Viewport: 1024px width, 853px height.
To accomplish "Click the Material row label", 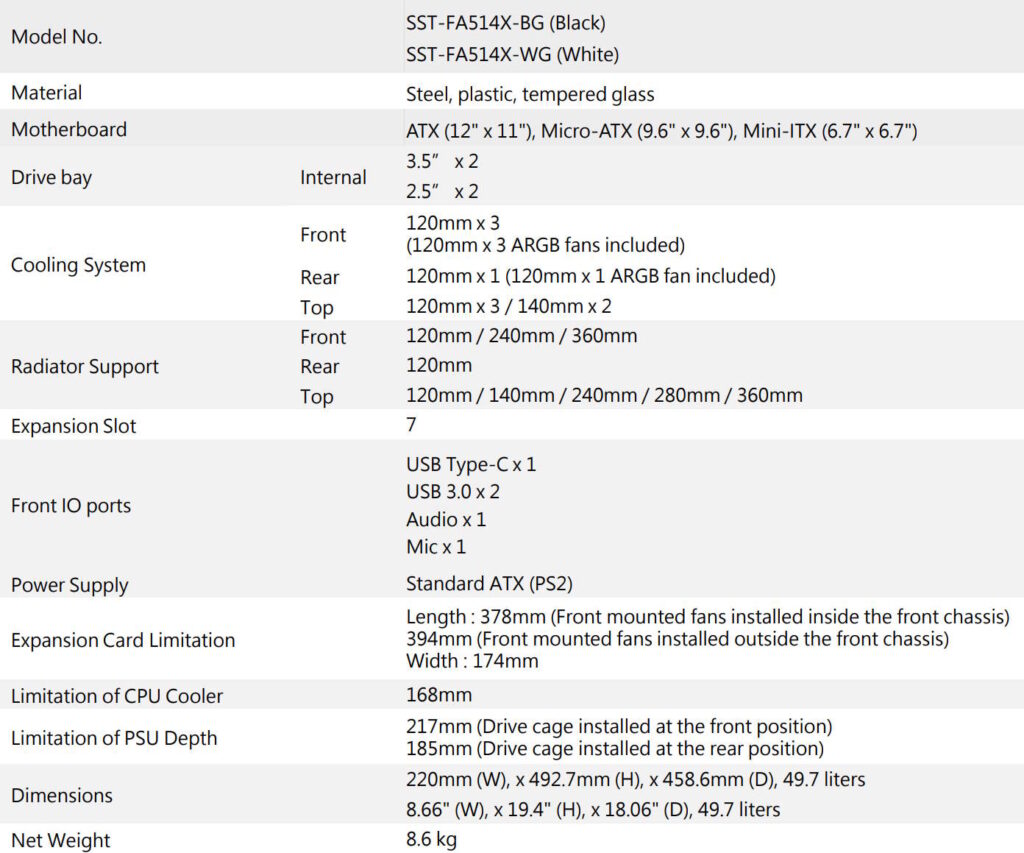I will pyautogui.click(x=47, y=93).
